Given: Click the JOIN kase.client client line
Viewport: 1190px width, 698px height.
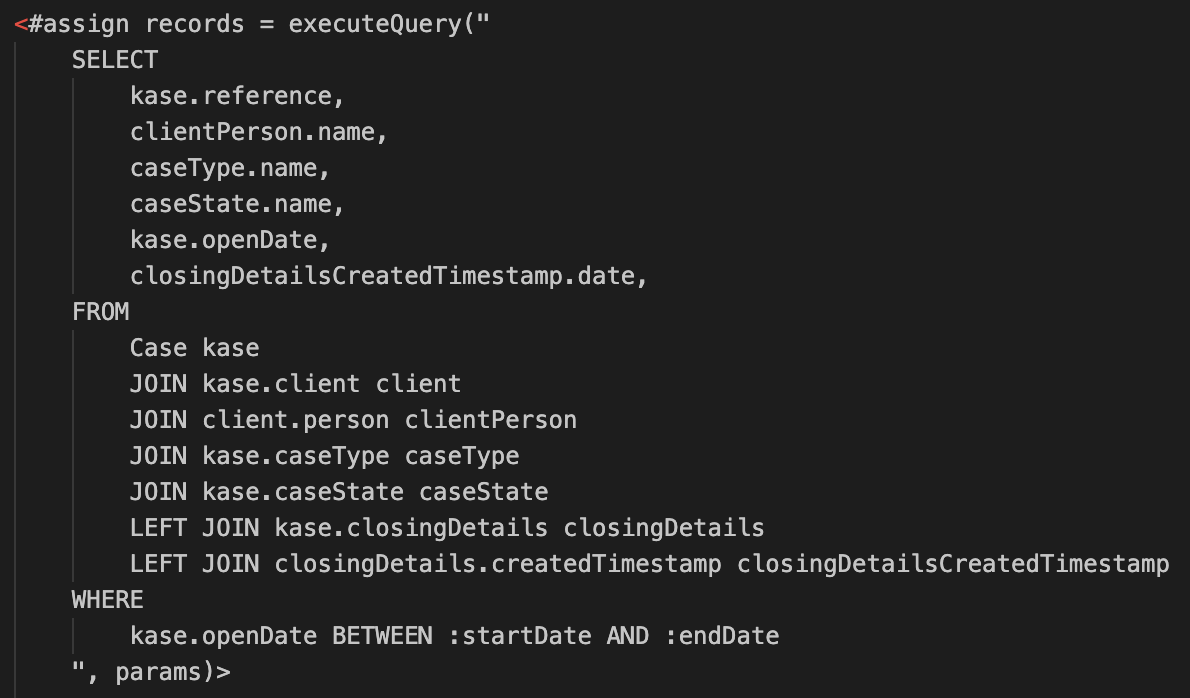Looking at the screenshot, I should [295, 384].
